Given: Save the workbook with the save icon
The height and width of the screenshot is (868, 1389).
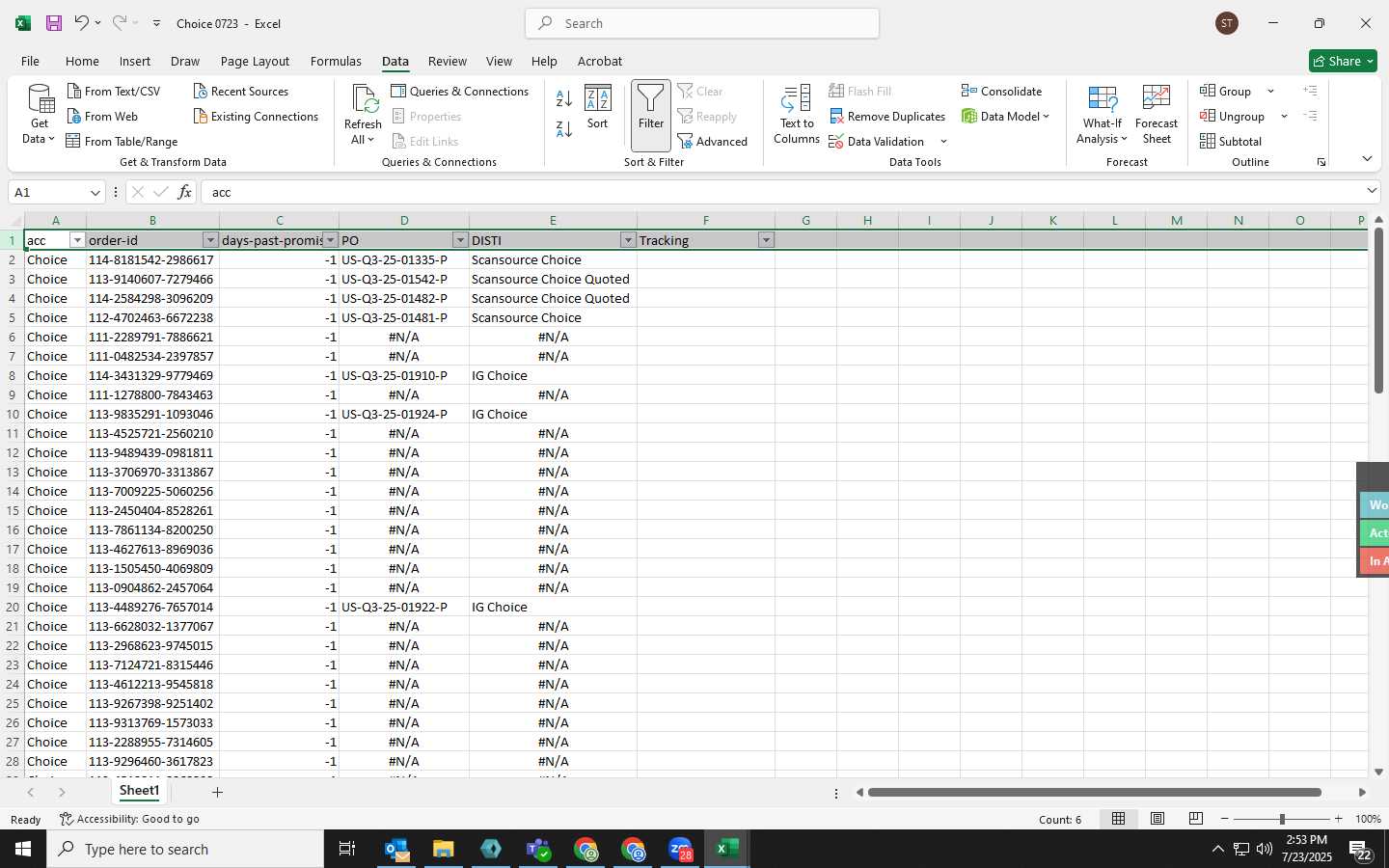Looking at the screenshot, I should (x=54, y=23).
